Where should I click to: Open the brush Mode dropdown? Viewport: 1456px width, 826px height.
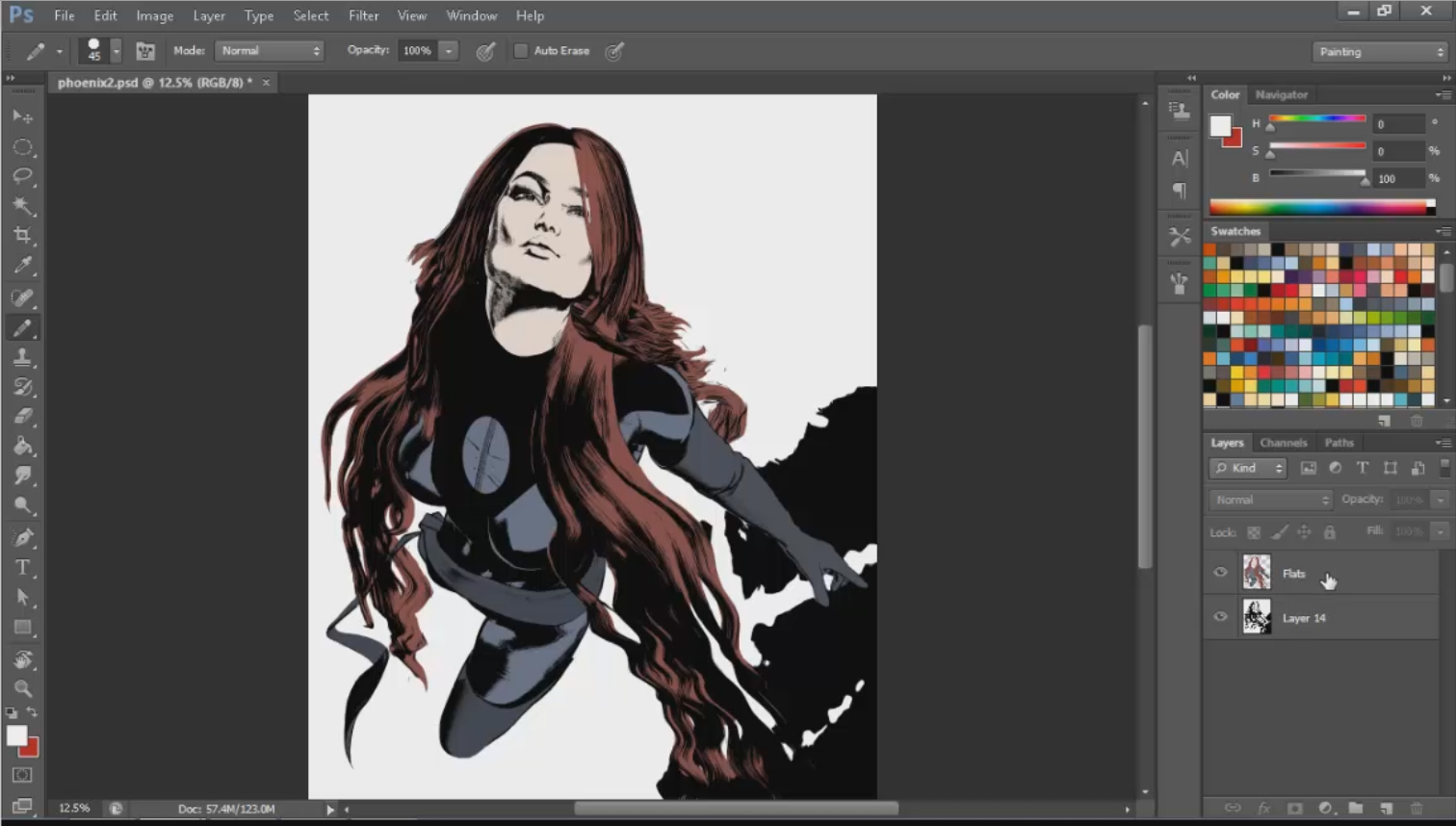(270, 51)
